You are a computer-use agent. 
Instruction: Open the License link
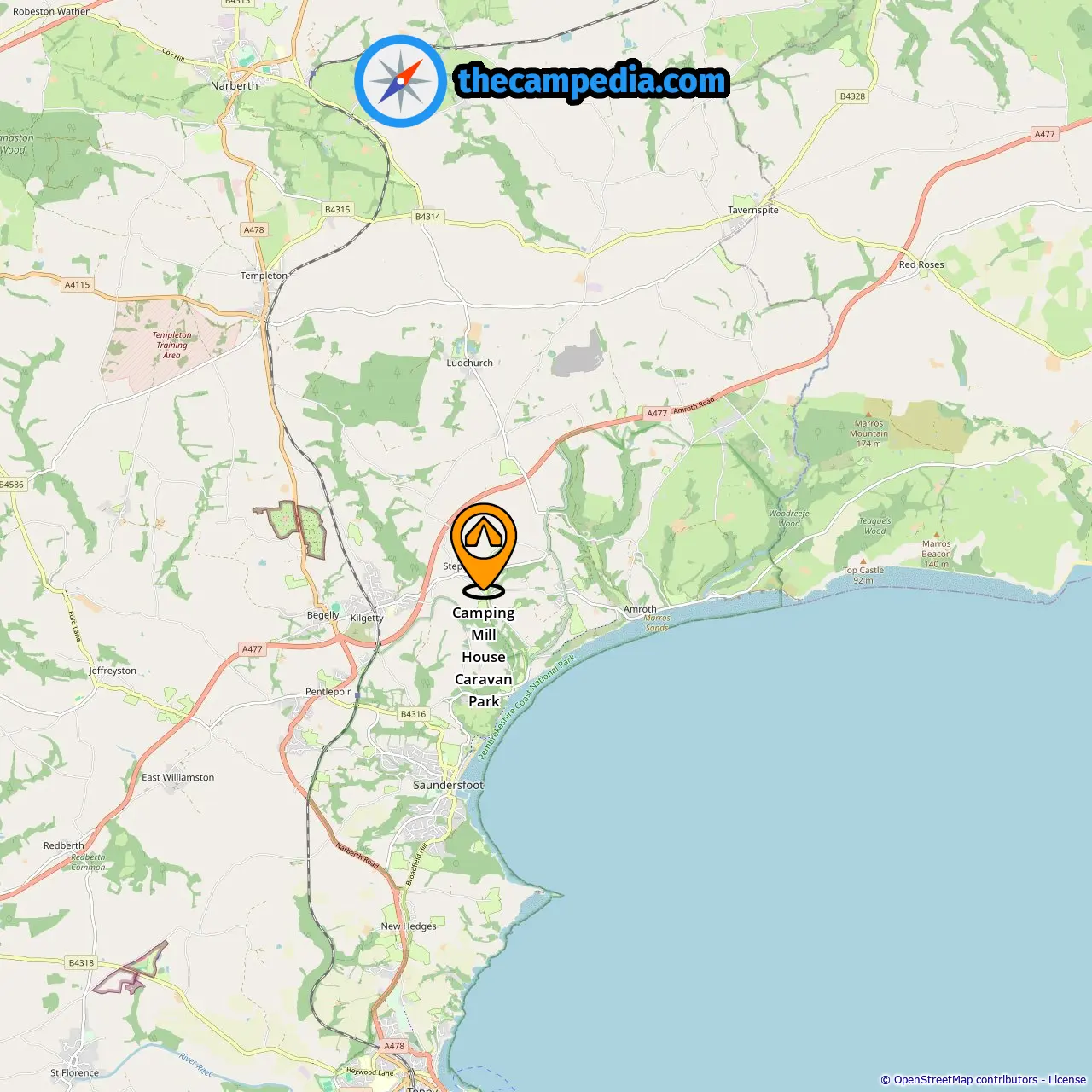[x=1067, y=1080]
